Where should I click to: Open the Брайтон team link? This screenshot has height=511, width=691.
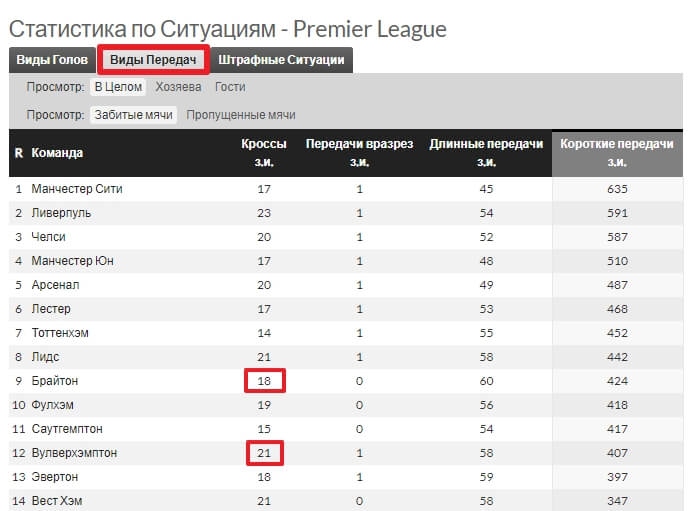[55, 381]
